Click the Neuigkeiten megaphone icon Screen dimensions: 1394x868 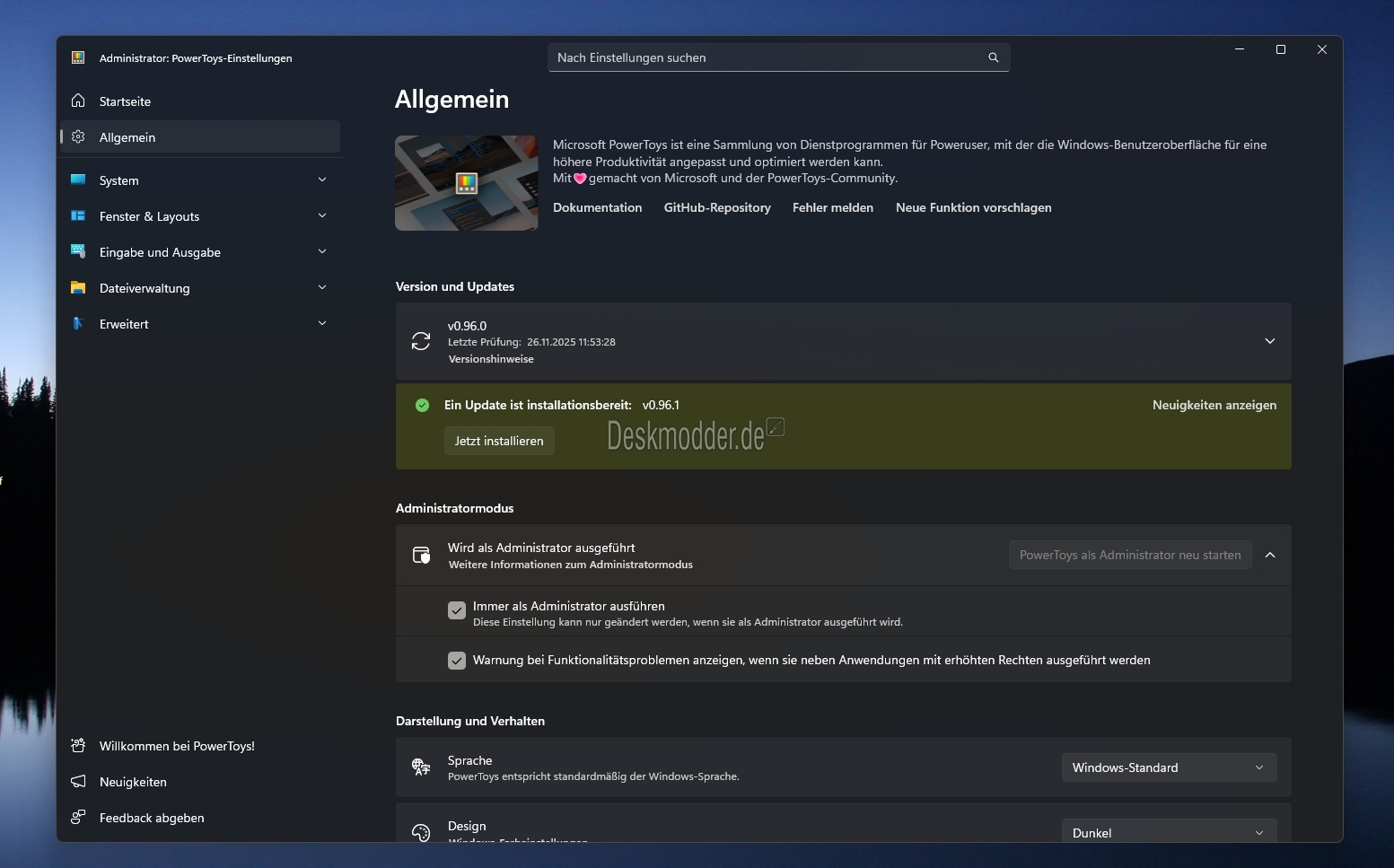pos(79,782)
